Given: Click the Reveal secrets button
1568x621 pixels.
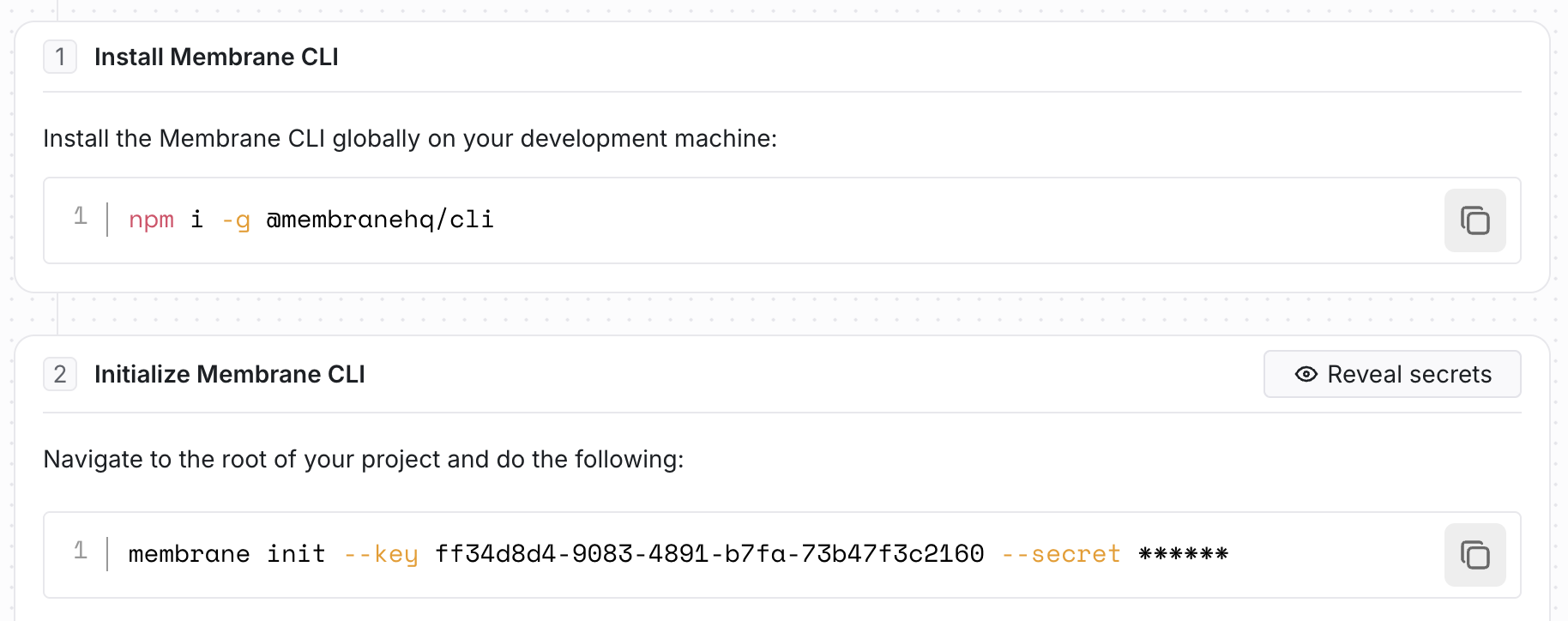Looking at the screenshot, I should coord(1392,374).
